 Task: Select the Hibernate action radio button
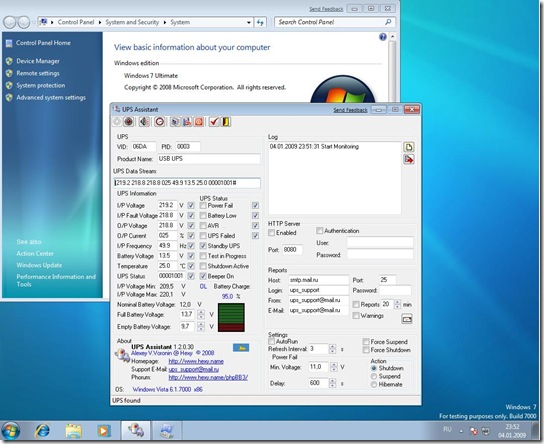(x=374, y=385)
